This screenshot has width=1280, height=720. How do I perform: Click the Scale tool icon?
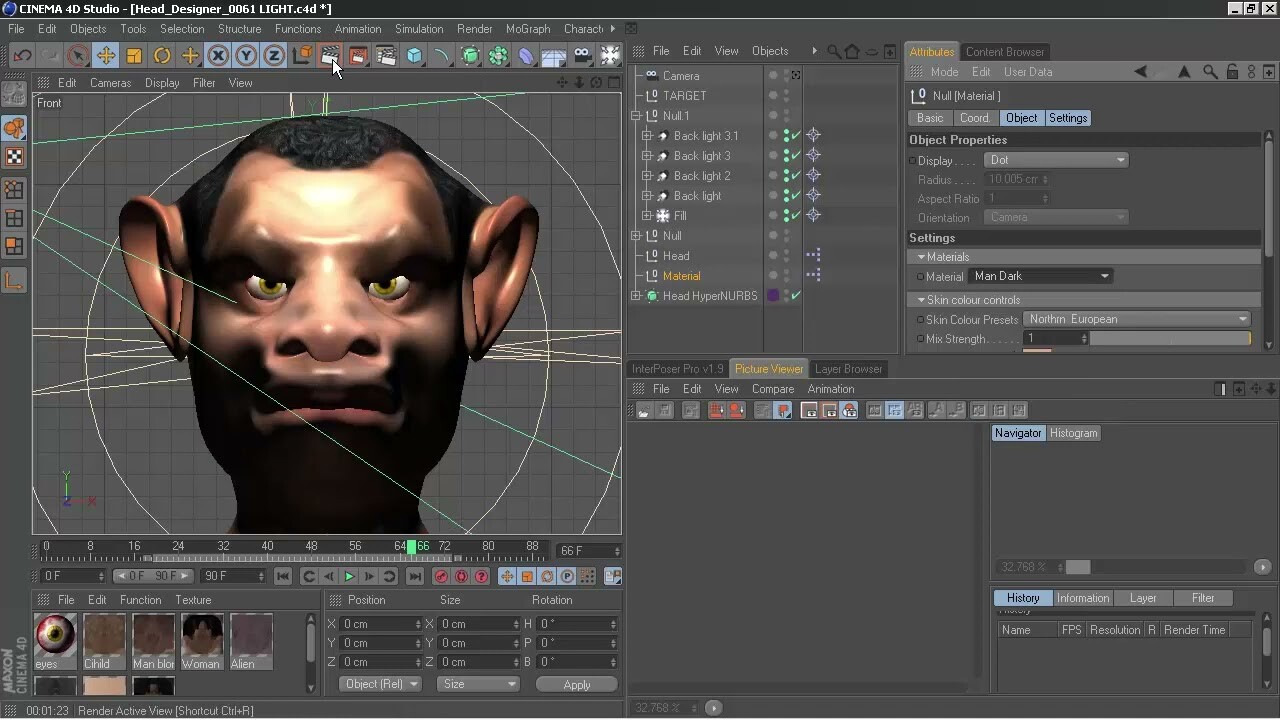pyautogui.click(x=134, y=55)
